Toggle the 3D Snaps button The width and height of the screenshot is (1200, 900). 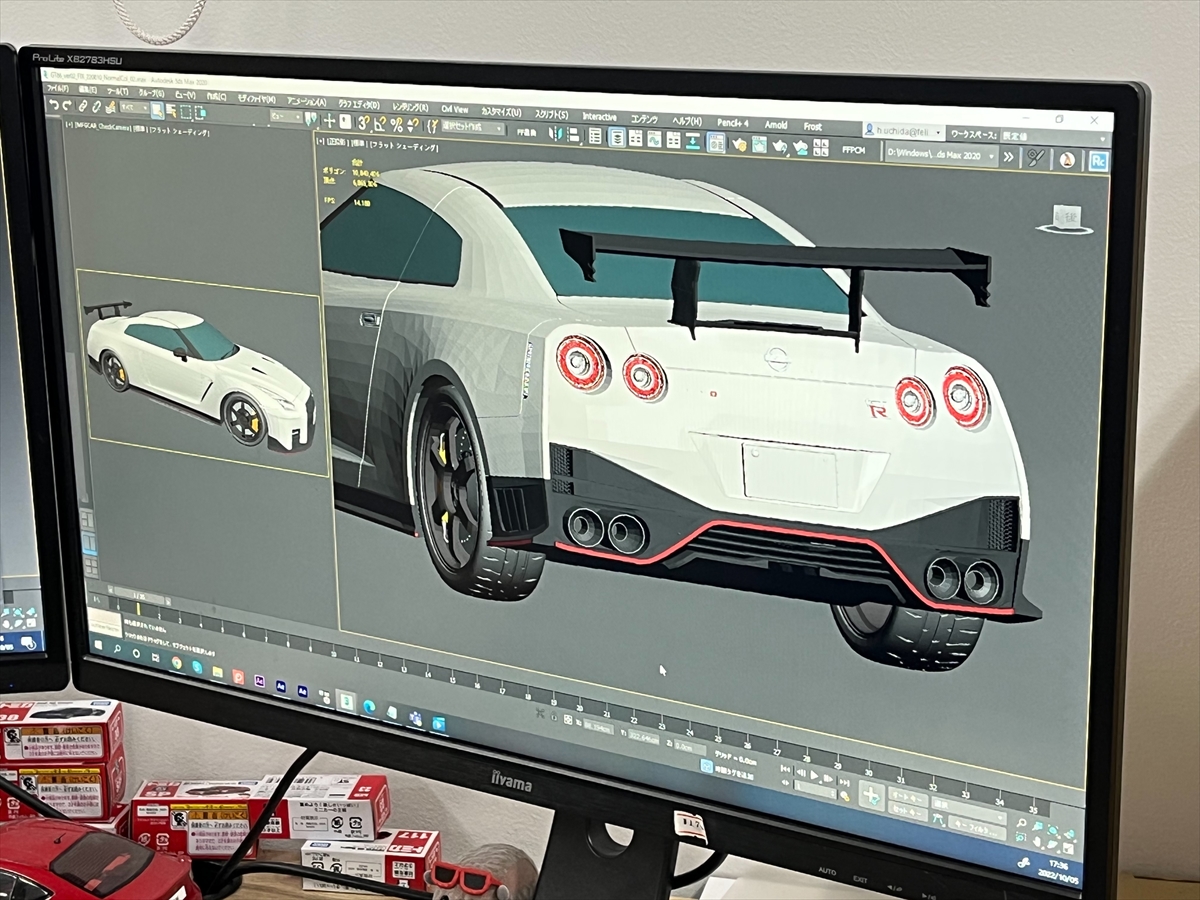[363, 124]
